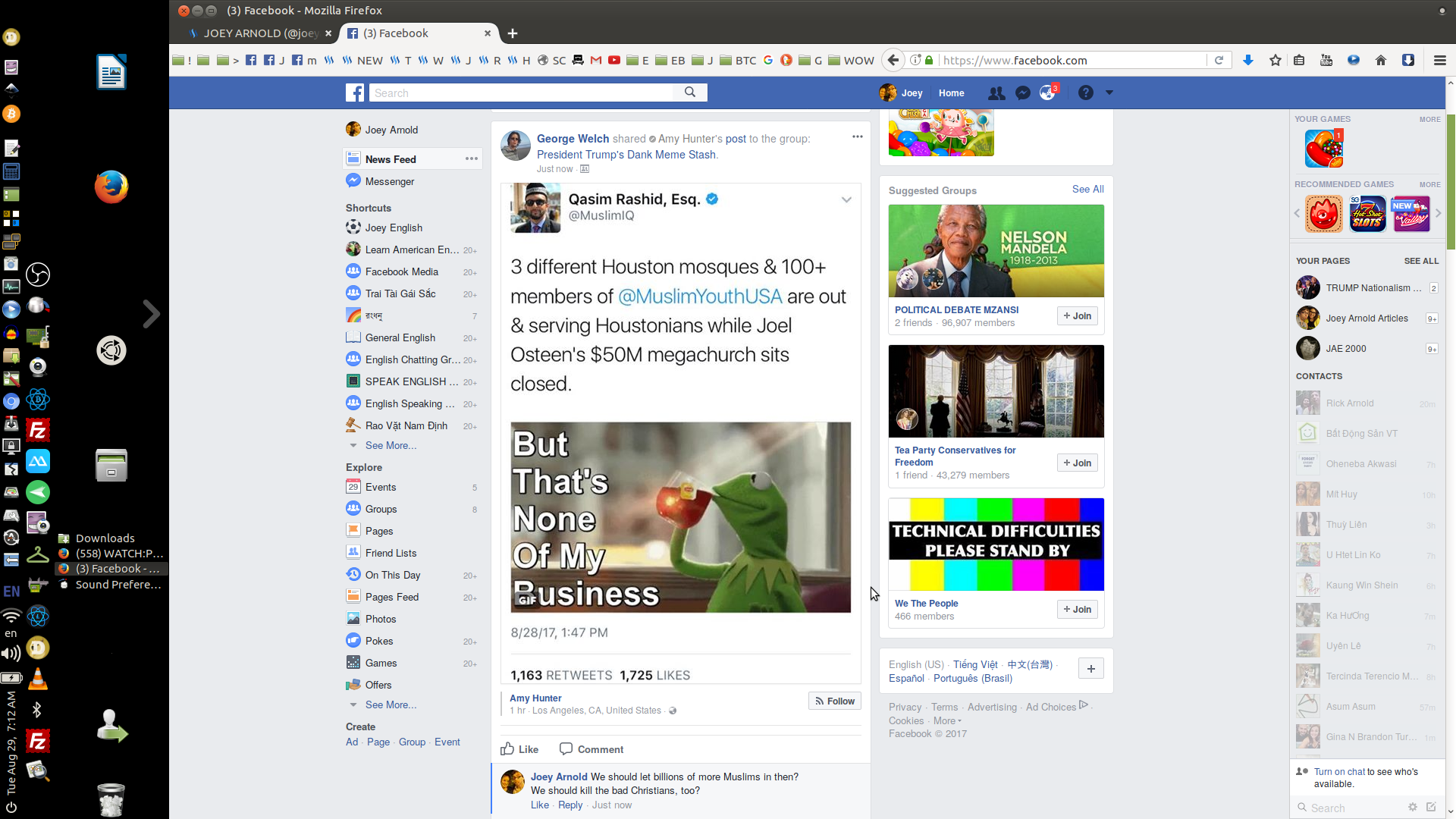The width and height of the screenshot is (1456, 819).
Task: Click the Firefox reload page button
Action: pos(1219,61)
